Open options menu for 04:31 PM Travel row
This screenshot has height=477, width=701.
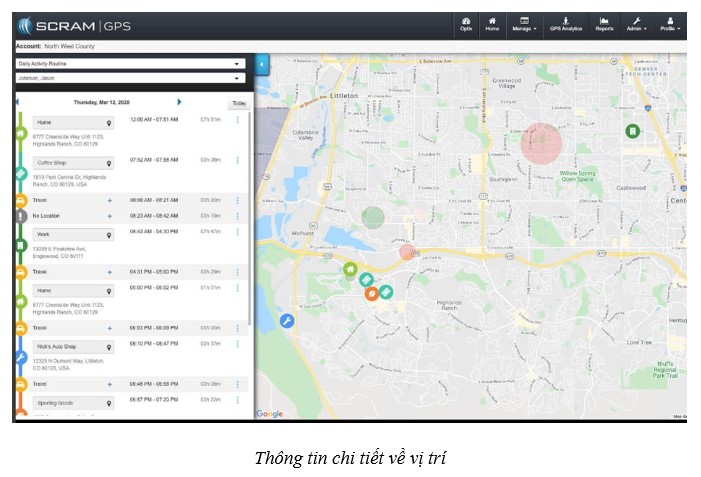coord(237,272)
